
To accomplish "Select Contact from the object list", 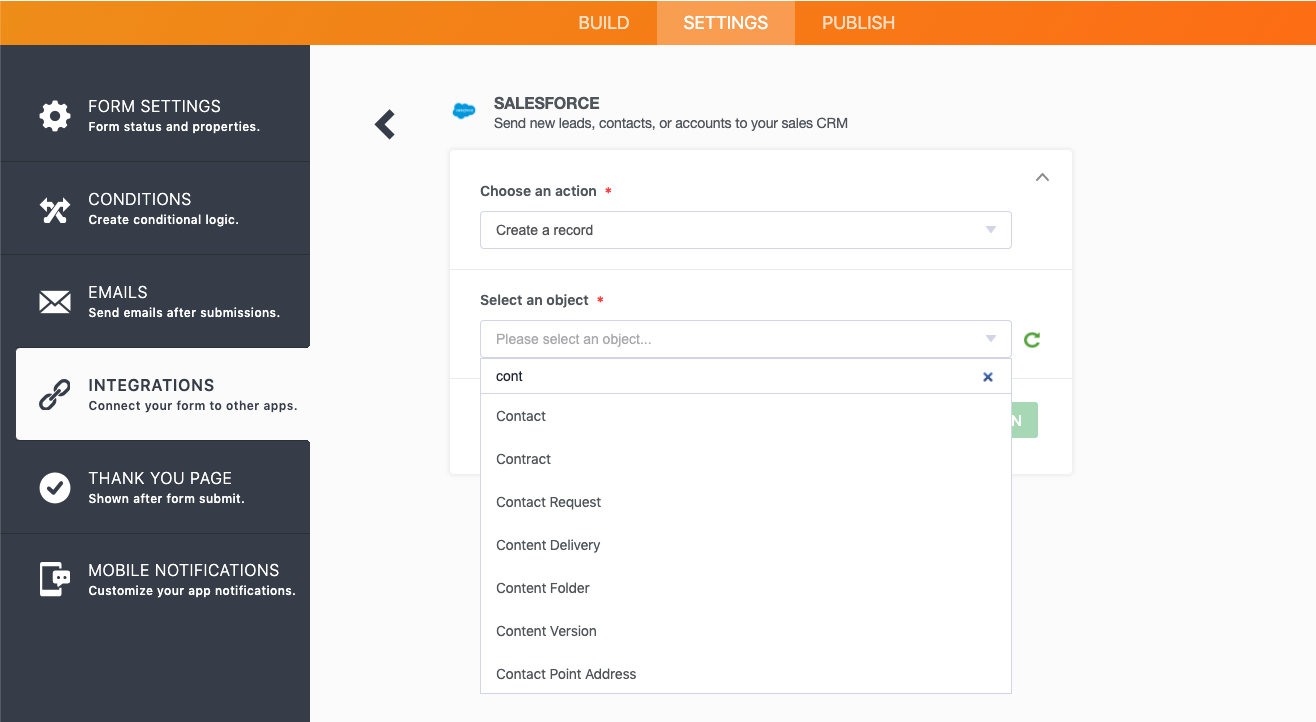I will point(521,416).
